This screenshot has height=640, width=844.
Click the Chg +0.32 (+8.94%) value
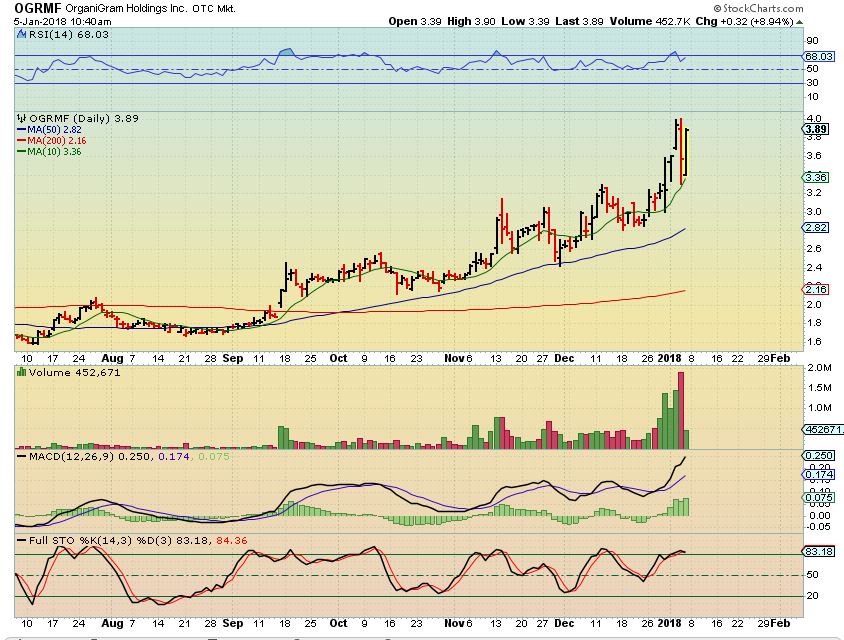click(744, 22)
